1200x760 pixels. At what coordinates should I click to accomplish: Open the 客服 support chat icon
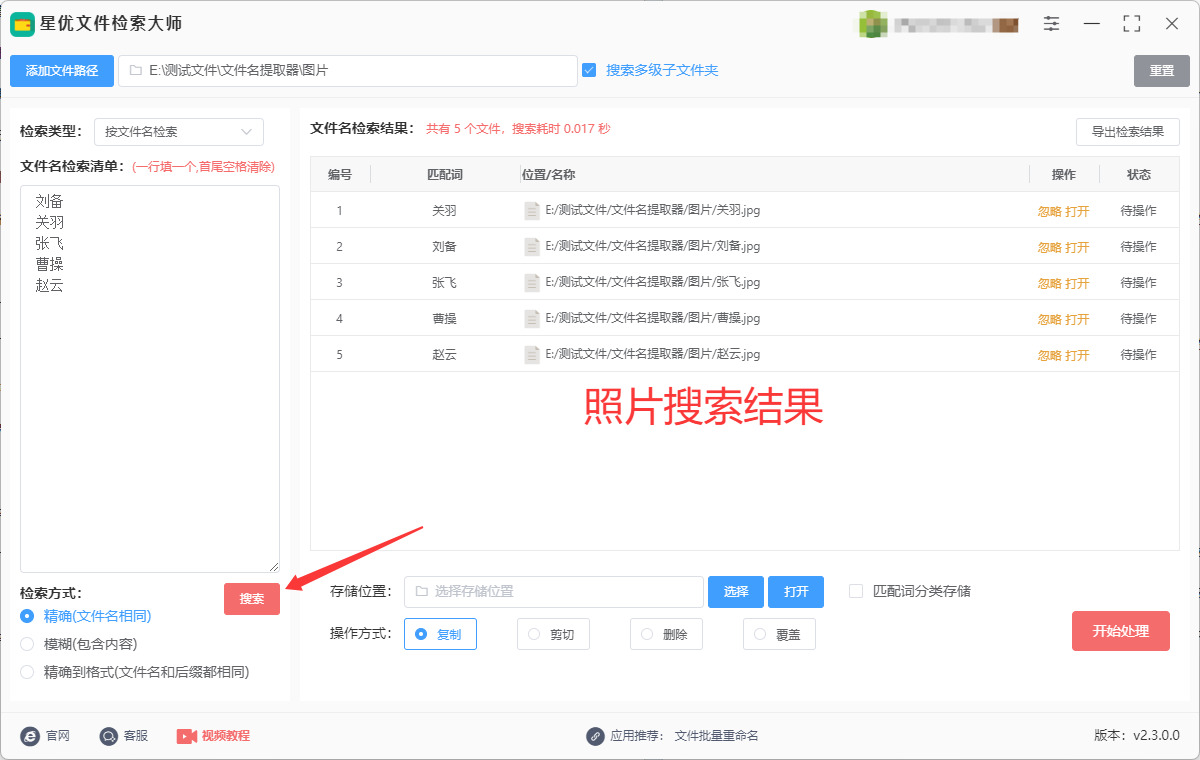point(109,736)
